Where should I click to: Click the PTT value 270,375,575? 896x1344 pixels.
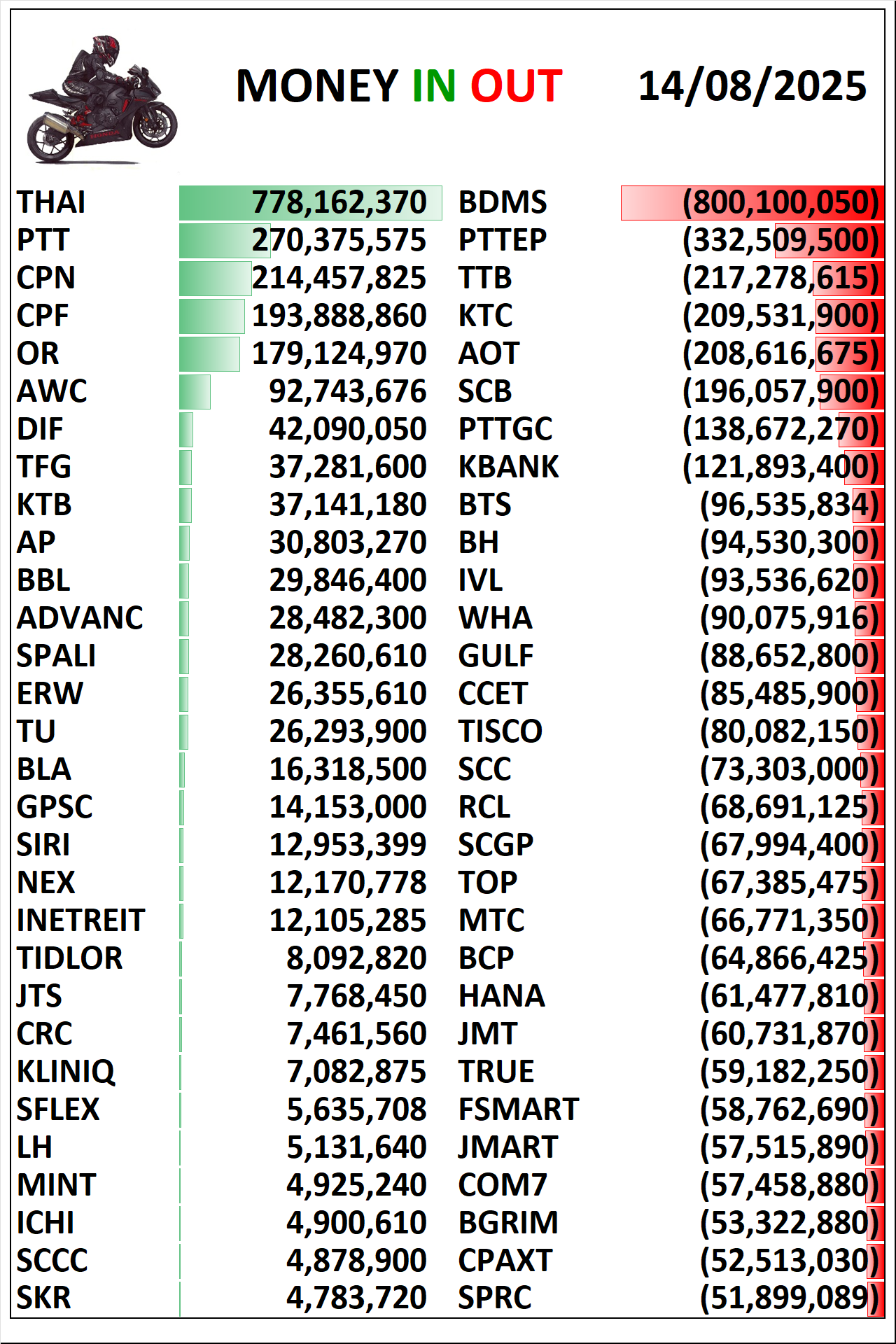point(339,240)
